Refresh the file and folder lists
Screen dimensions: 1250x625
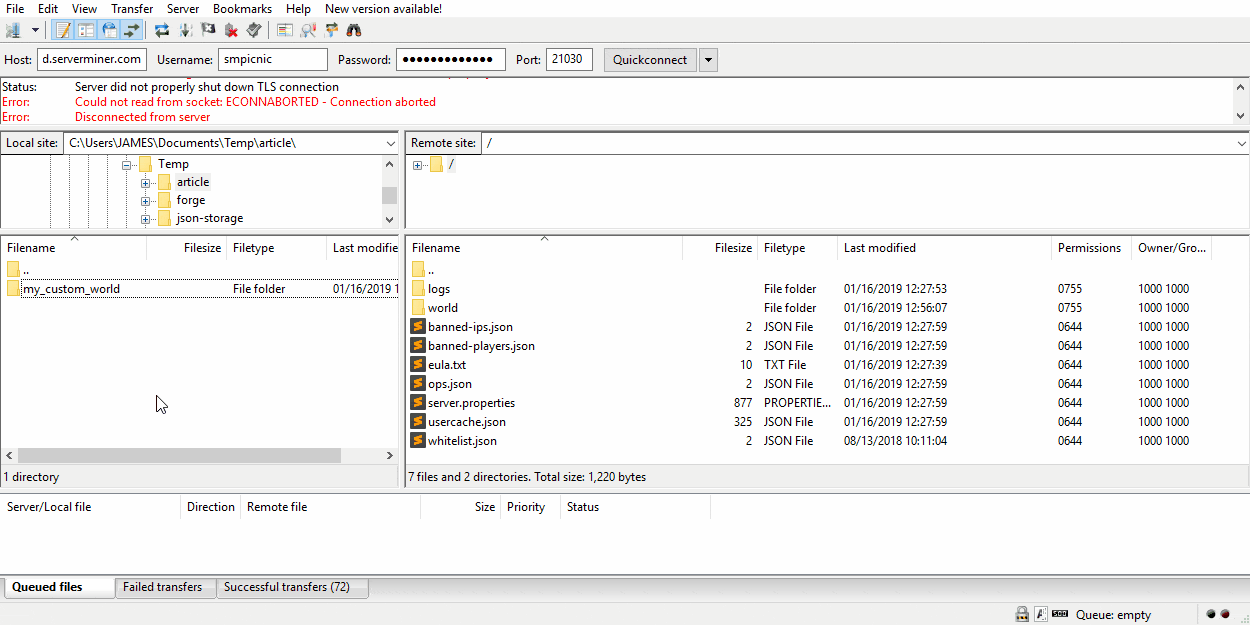click(162, 30)
